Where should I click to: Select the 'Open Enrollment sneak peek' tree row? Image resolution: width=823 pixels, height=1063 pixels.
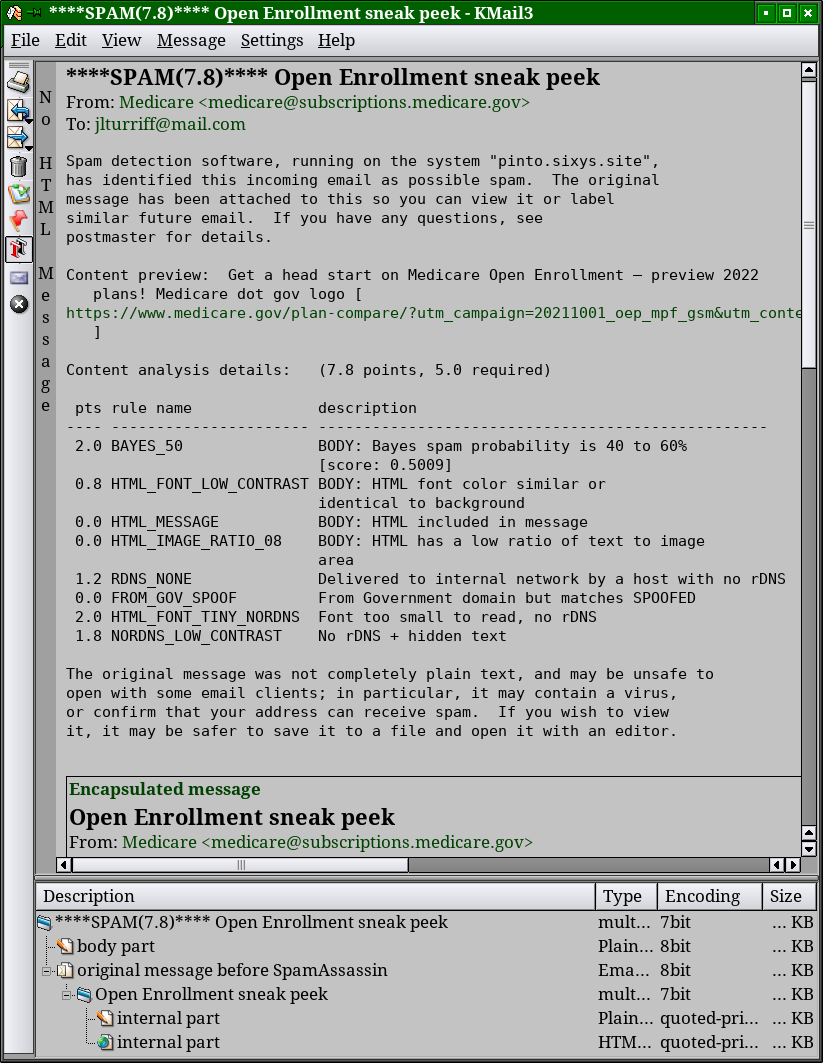click(426, 995)
